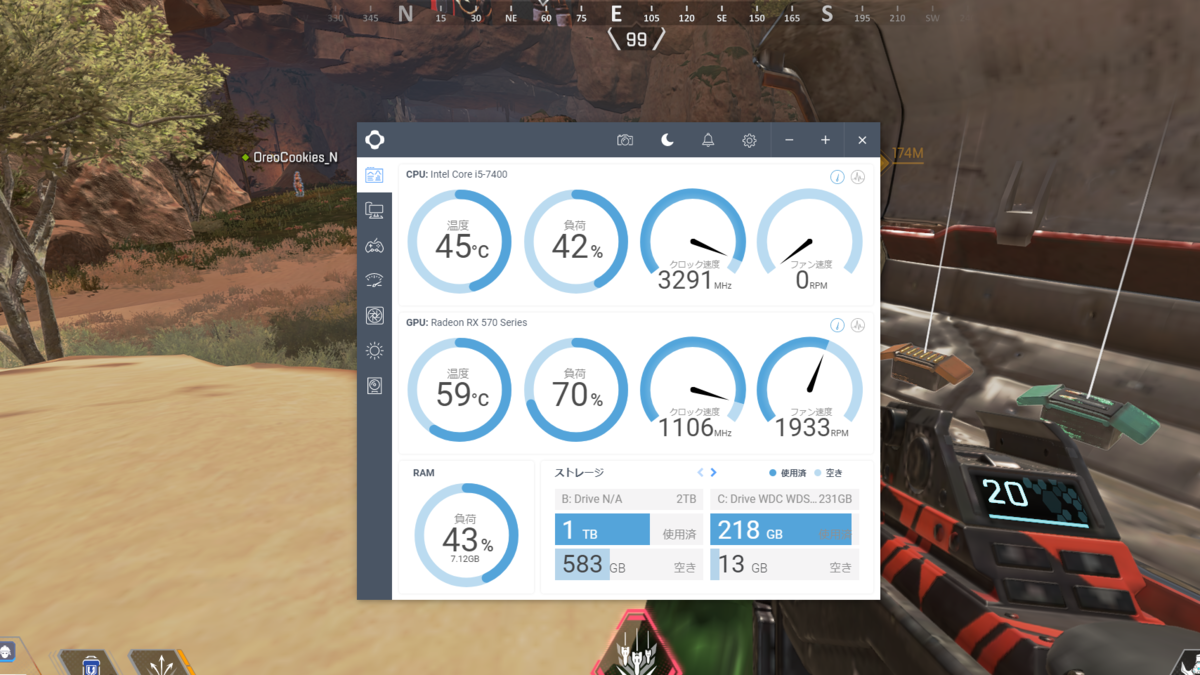Viewport: 1200px width, 675px height.
Task: Click OreoCookies_N teammate name in game
Action: pyautogui.click(x=295, y=157)
